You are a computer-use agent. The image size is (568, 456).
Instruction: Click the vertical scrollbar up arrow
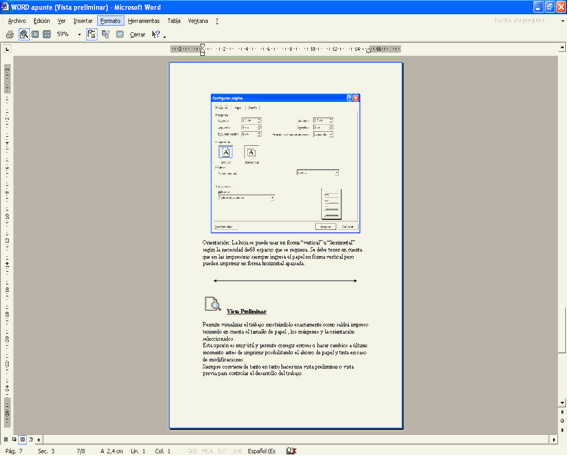click(562, 47)
